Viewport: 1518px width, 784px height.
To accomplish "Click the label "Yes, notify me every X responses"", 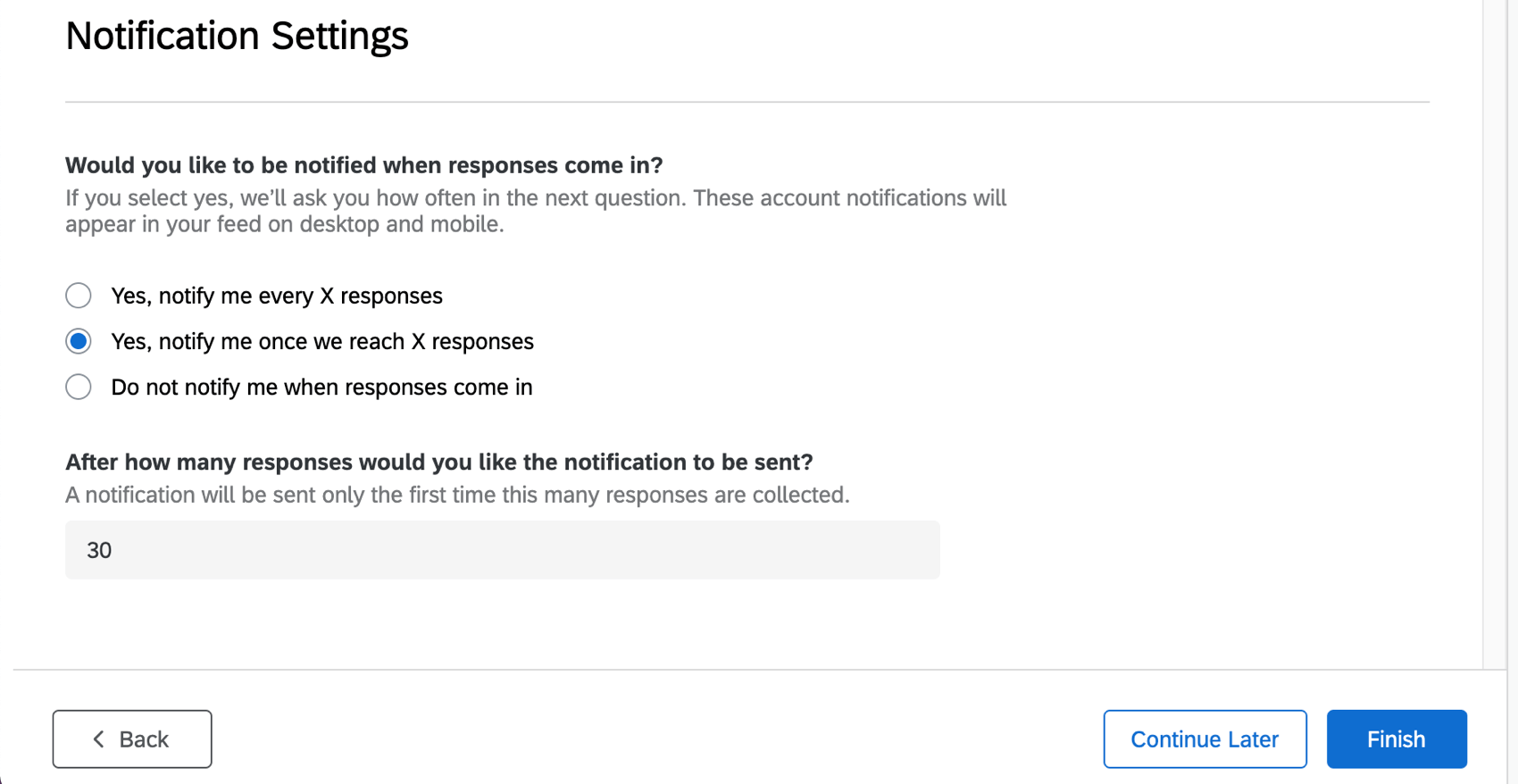I will [x=276, y=295].
